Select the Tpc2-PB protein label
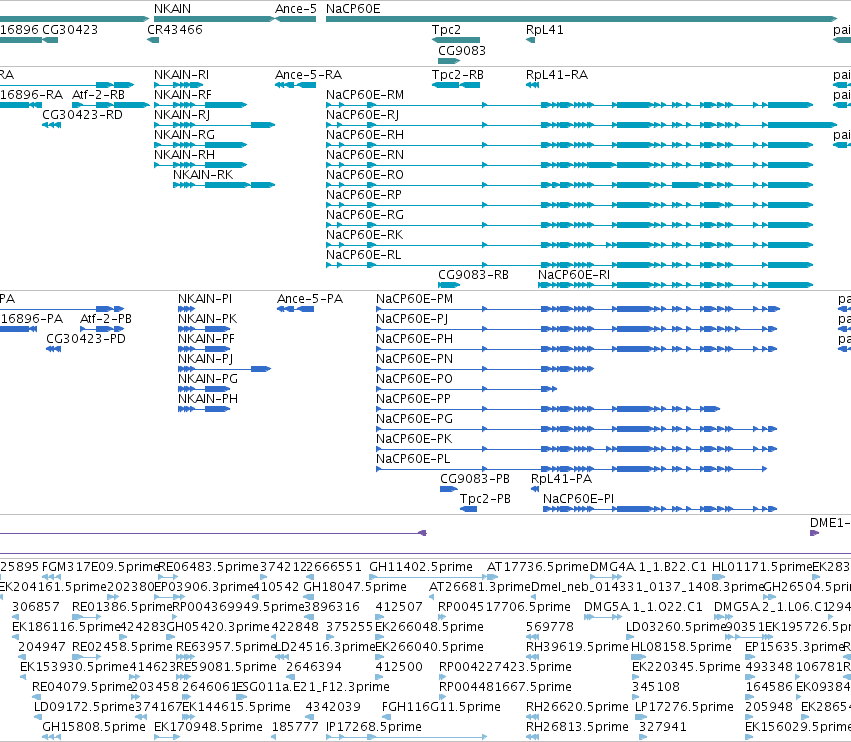Screen dimensions: 851x742 (485, 498)
